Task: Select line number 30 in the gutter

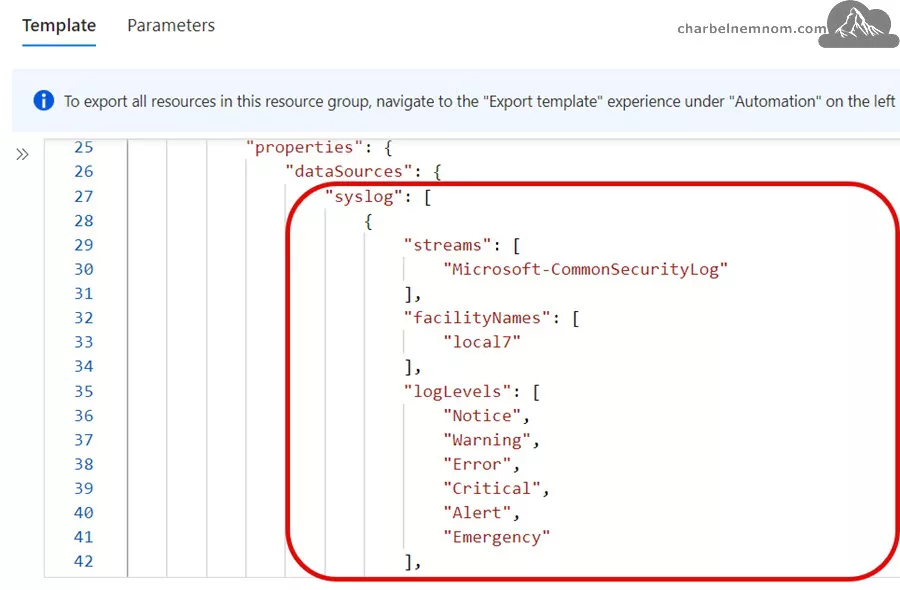Action: click(x=84, y=270)
